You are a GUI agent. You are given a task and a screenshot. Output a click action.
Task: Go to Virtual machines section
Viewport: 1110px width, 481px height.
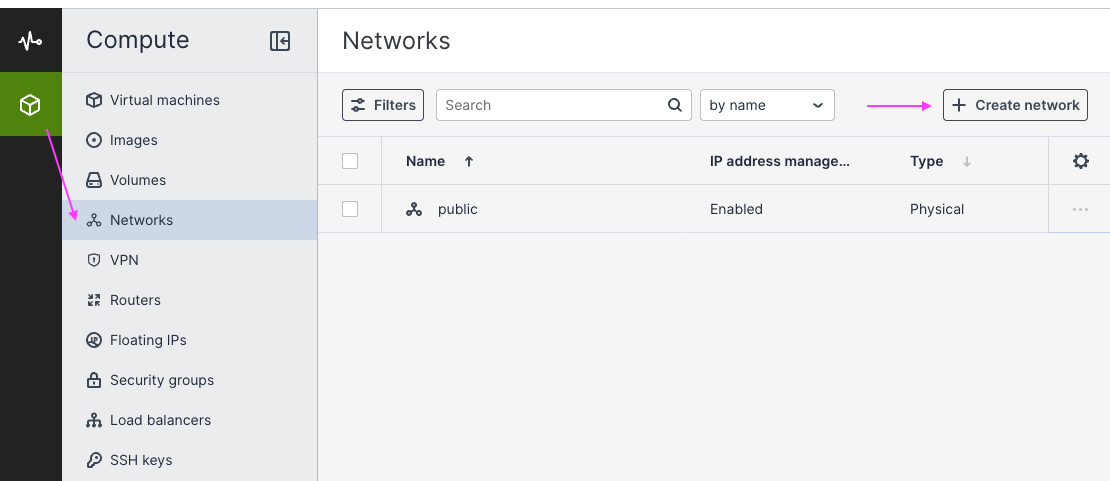164,100
